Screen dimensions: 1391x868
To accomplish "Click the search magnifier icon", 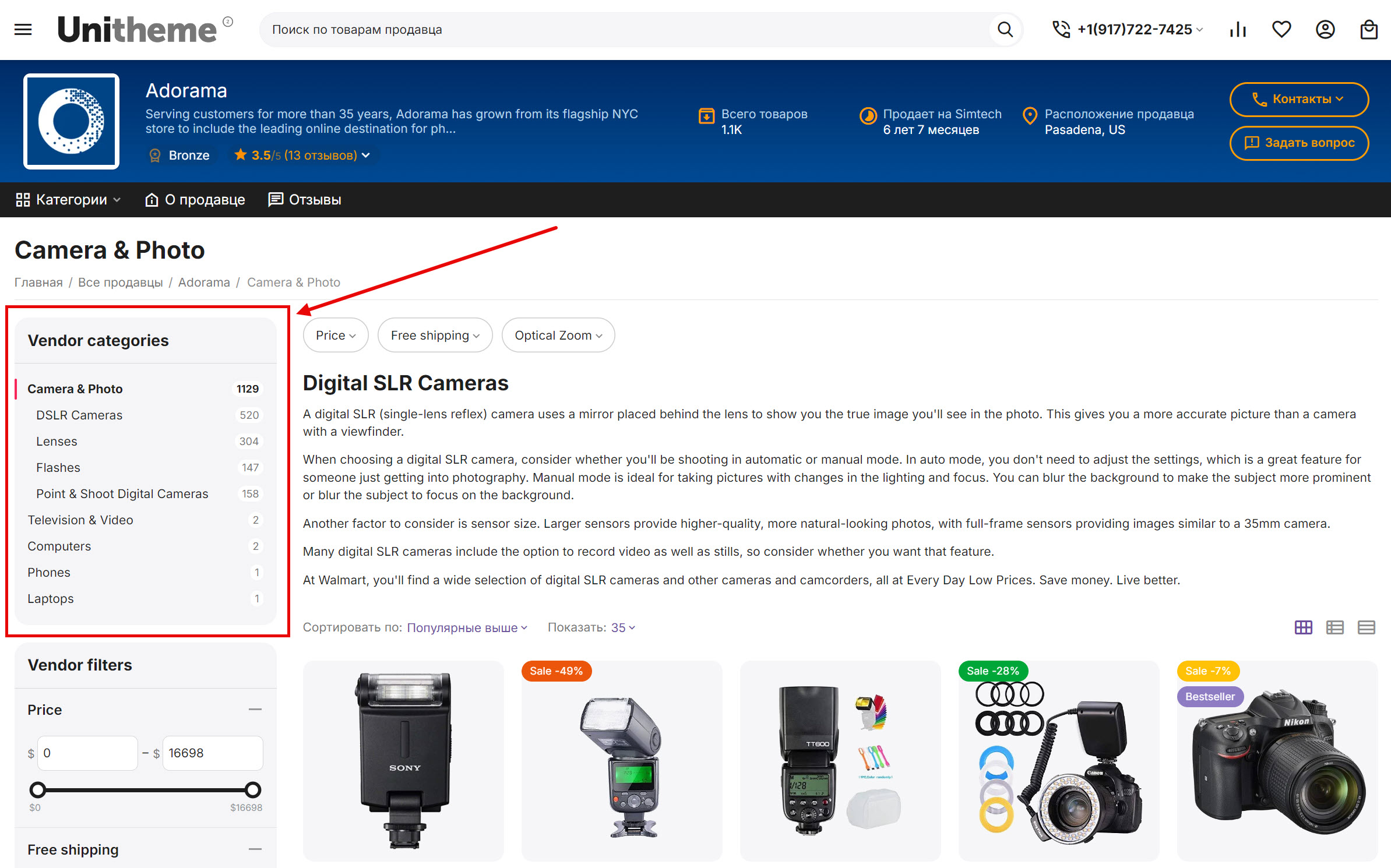I will pyautogui.click(x=1005, y=29).
